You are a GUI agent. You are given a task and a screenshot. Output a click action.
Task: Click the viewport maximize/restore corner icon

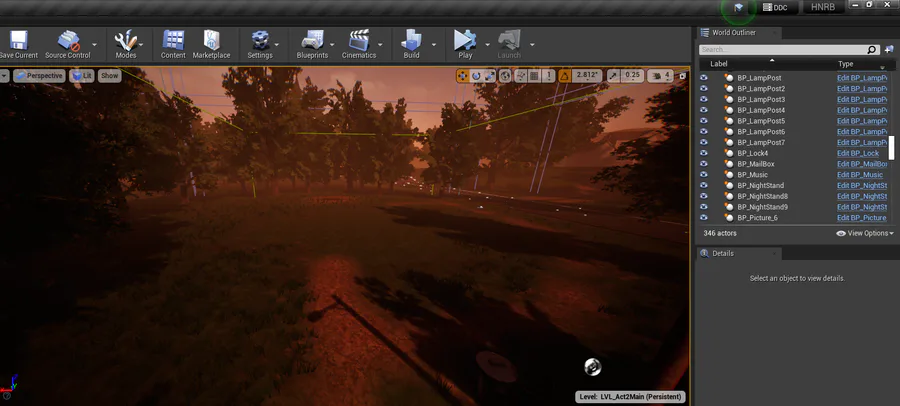pos(682,75)
